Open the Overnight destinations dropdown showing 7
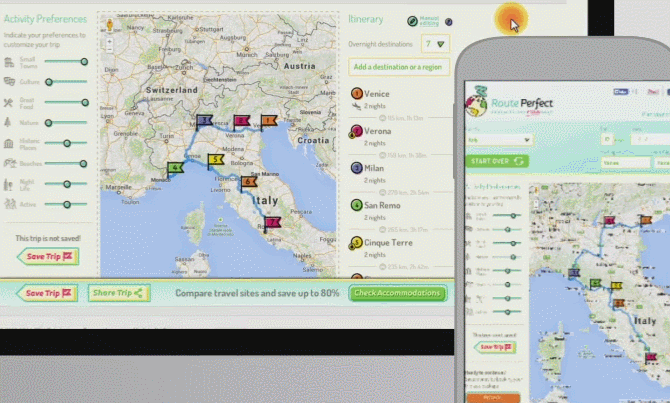 pos(435,44)
